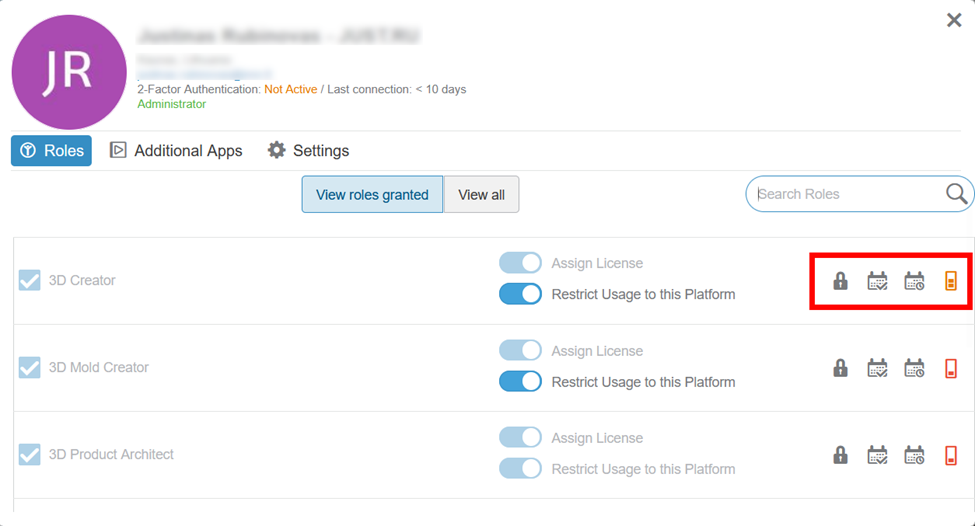Click calendar-check icon in 3D Product Architect row
The image size is (975, 526).
coord(877,455)
